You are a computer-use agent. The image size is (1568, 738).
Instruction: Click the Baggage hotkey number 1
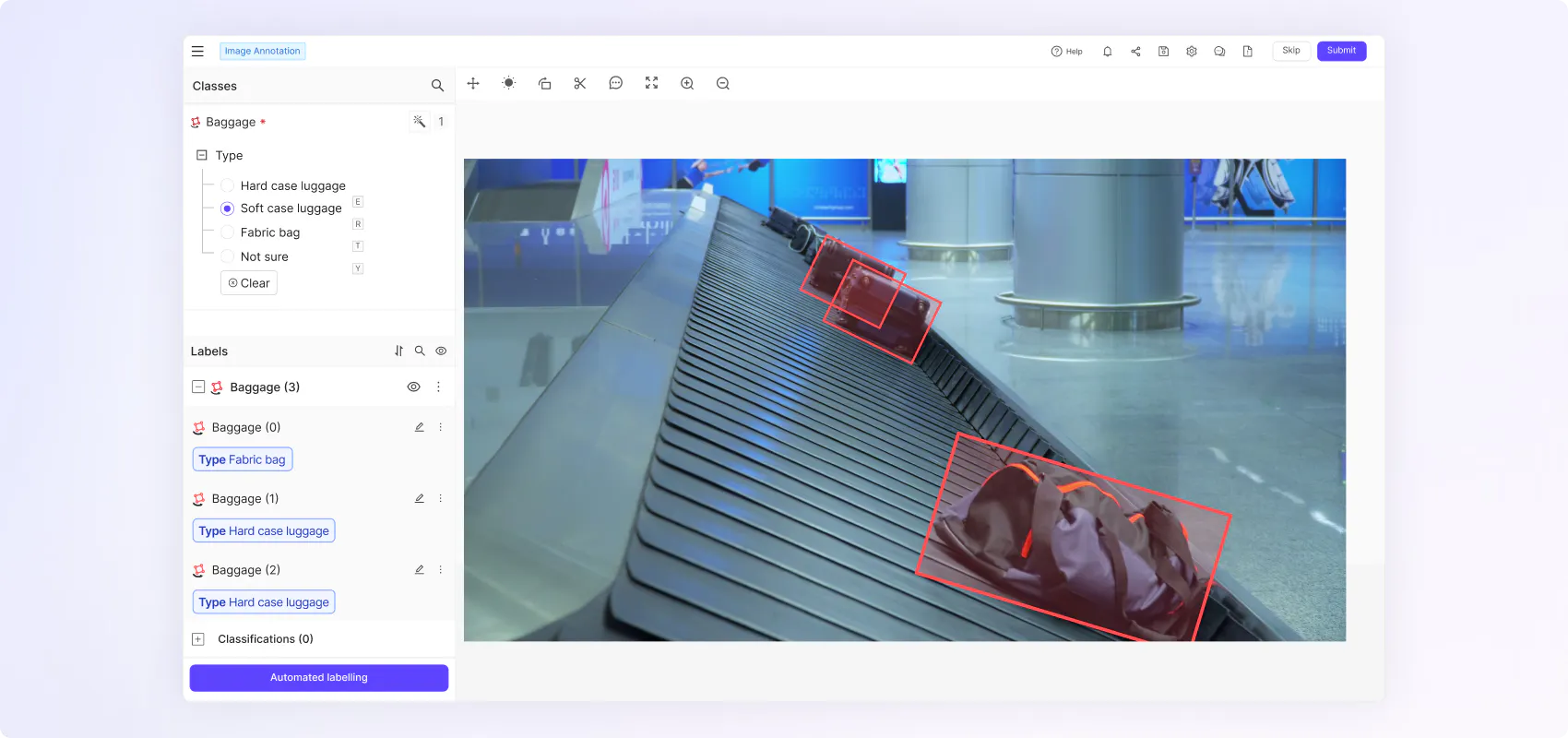point(441,122)
